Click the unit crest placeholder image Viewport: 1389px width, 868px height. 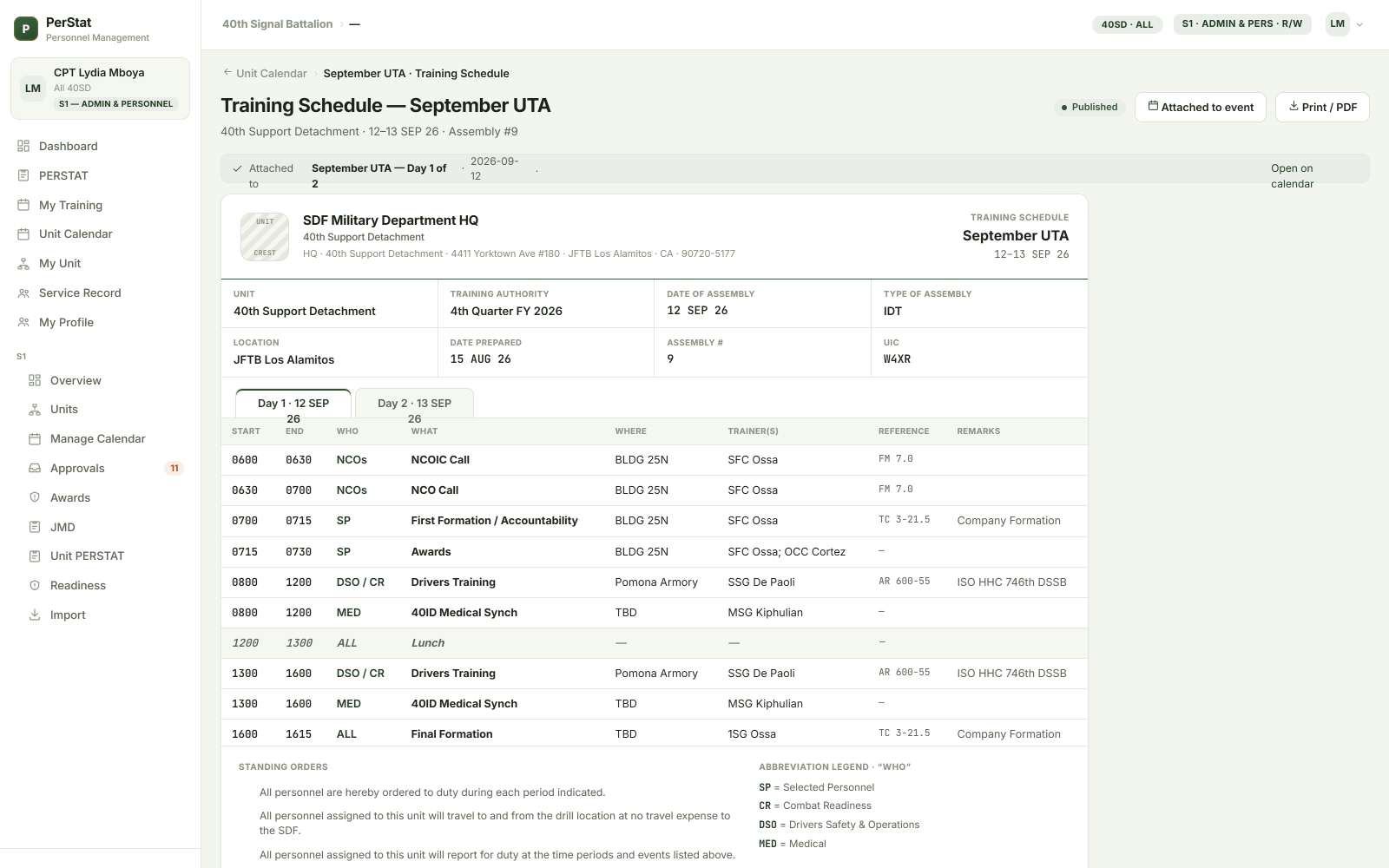pos(265,237)
